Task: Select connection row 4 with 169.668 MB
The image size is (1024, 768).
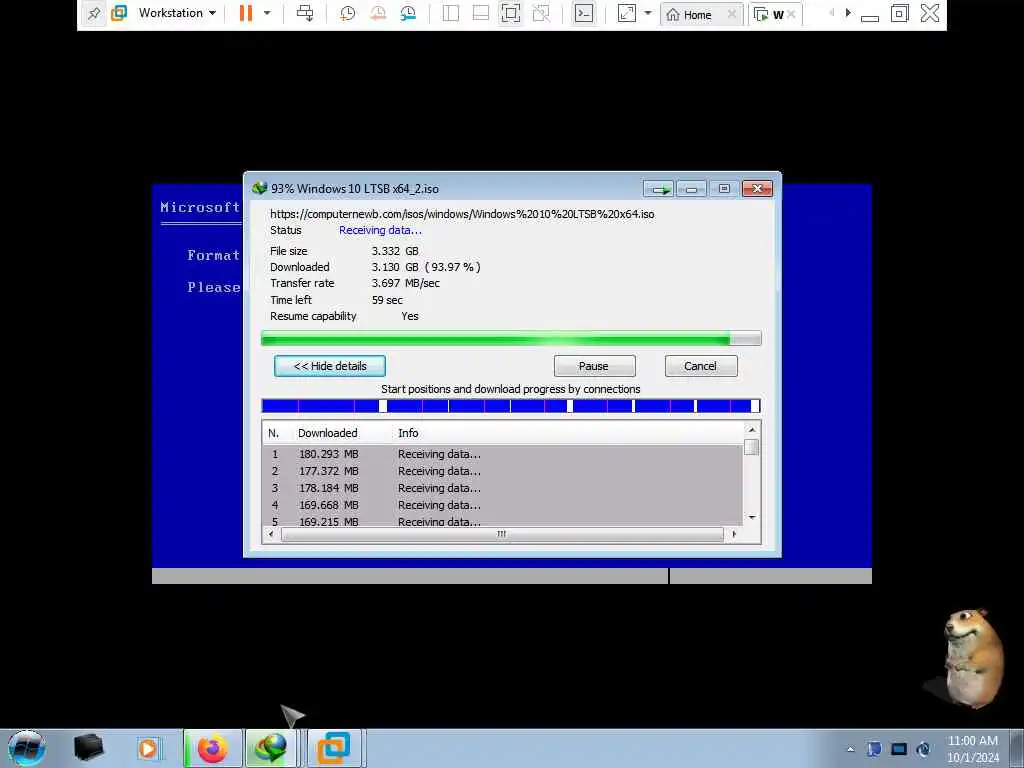Action: pos(502,505)
